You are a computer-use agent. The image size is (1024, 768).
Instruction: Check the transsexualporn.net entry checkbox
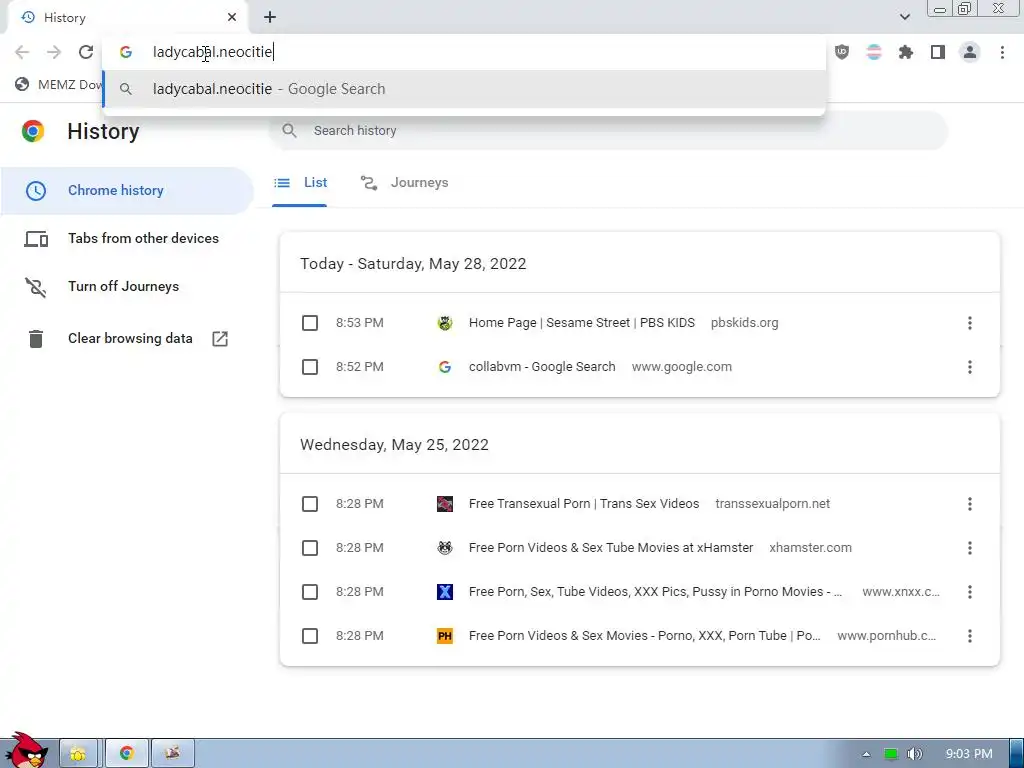pyautogui.click(x=310, y=504)
